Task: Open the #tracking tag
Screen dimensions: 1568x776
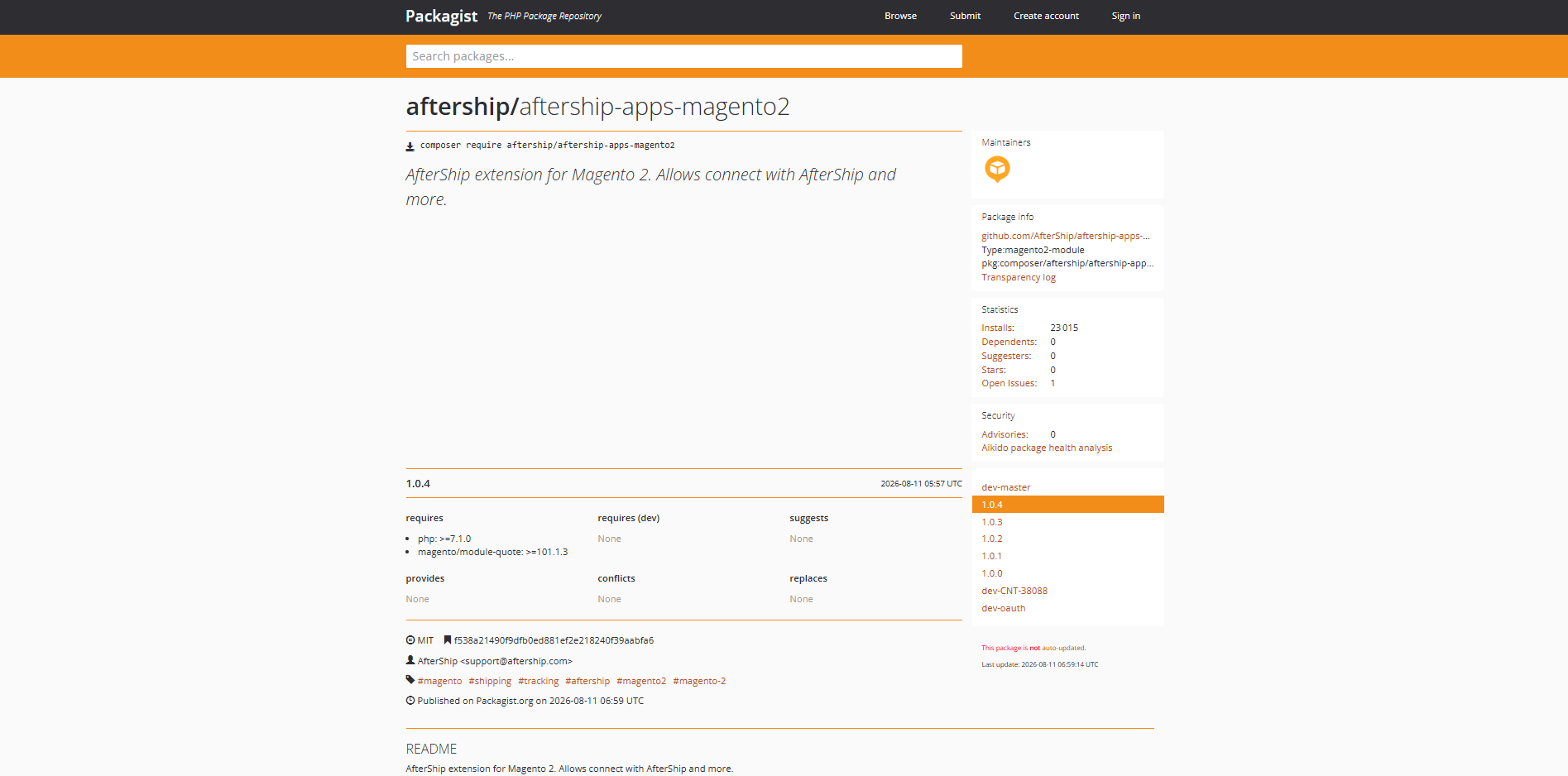Action: tap(538, 681)
